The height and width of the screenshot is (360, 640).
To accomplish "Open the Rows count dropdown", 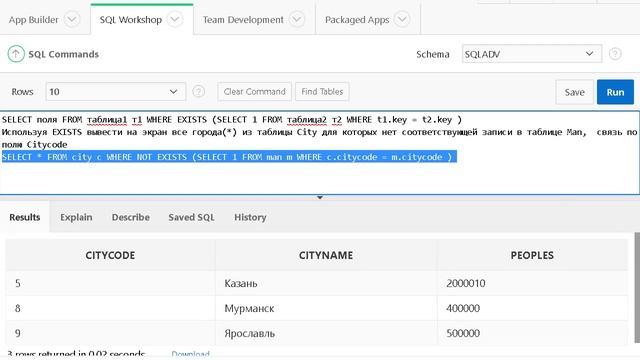I will point(116,92).
